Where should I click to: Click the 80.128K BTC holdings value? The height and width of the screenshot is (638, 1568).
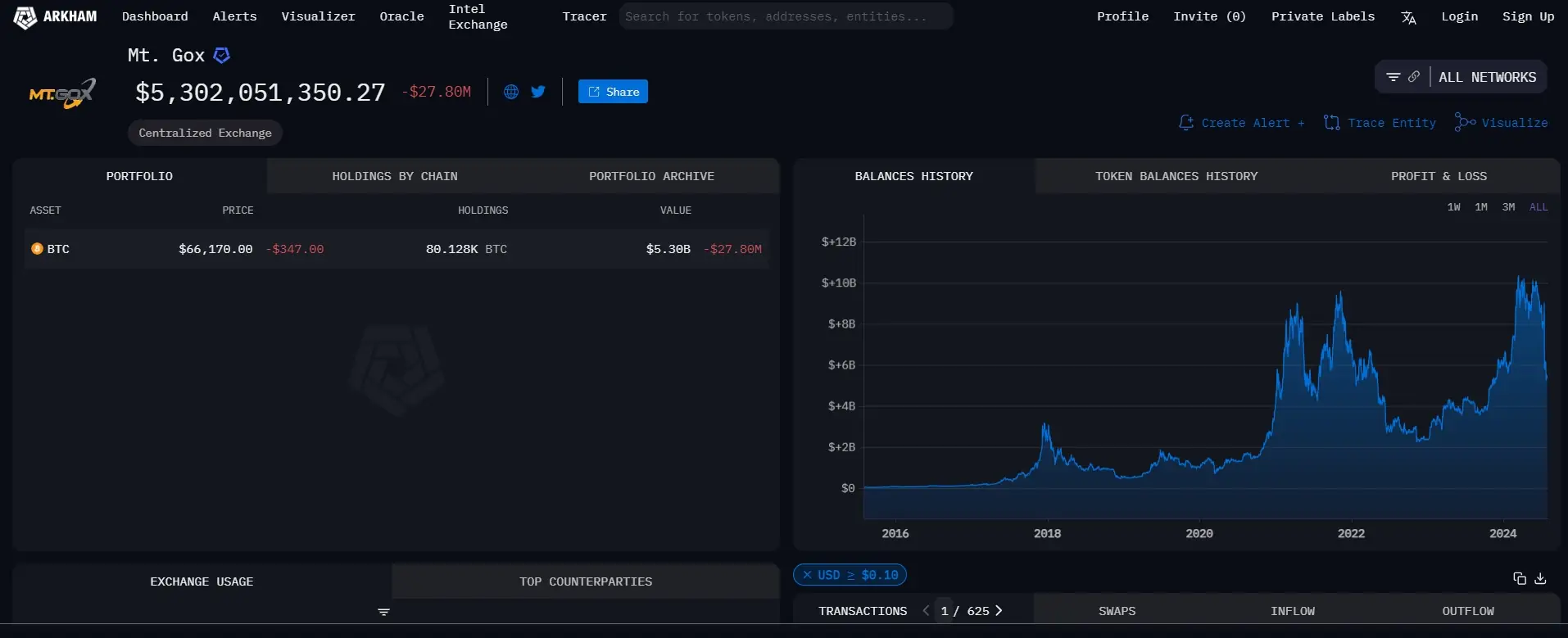pyautogui.click(x=466, y=249)
